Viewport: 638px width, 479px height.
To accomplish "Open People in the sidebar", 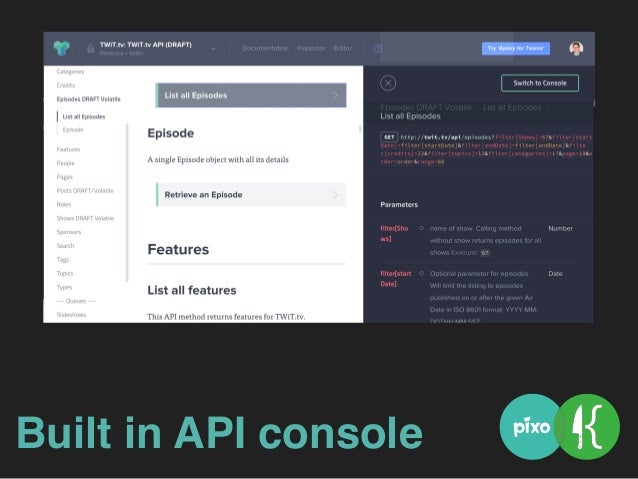I will click(66, 163).
